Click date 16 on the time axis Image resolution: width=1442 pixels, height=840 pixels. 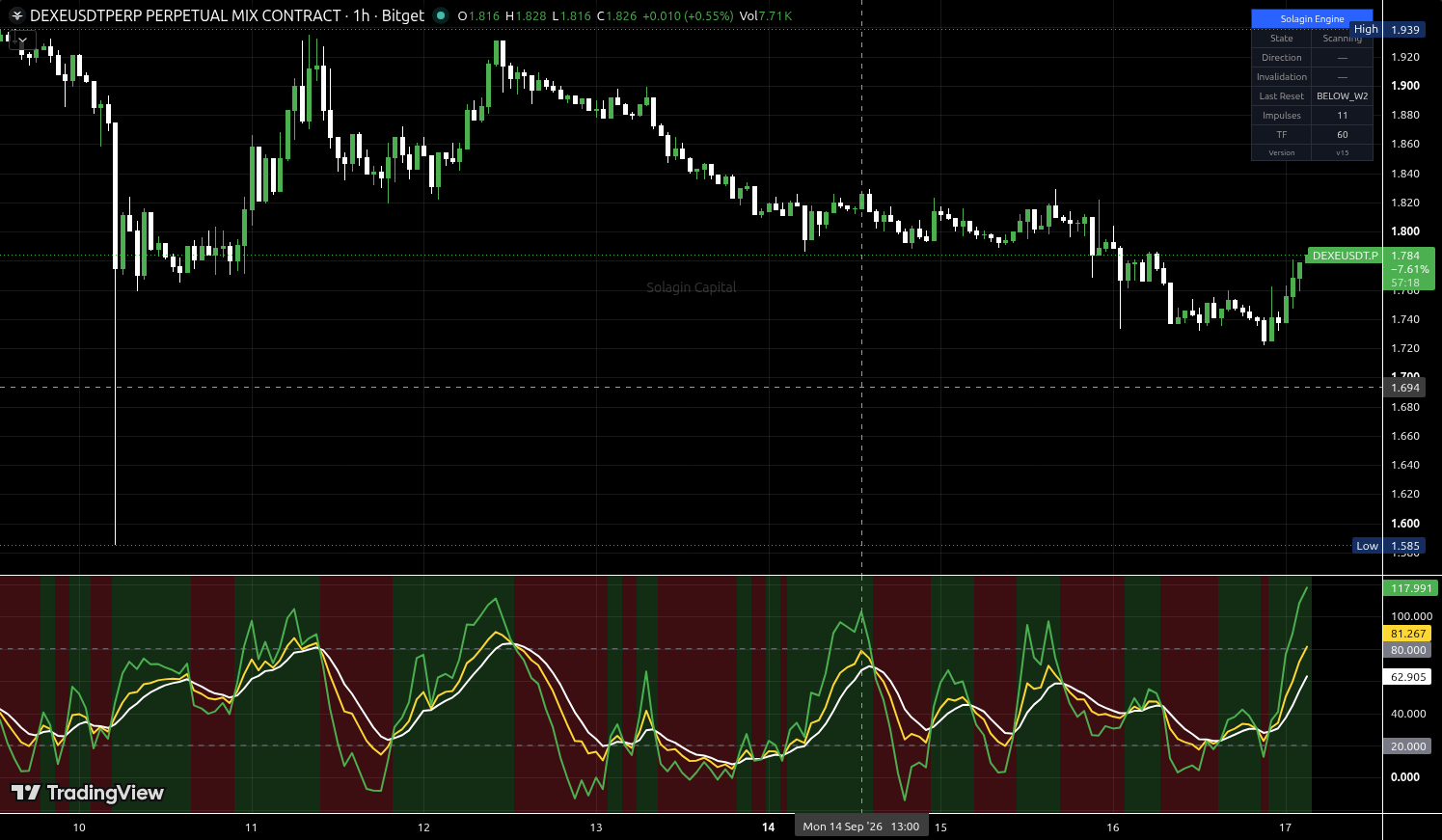[1113, 827]
